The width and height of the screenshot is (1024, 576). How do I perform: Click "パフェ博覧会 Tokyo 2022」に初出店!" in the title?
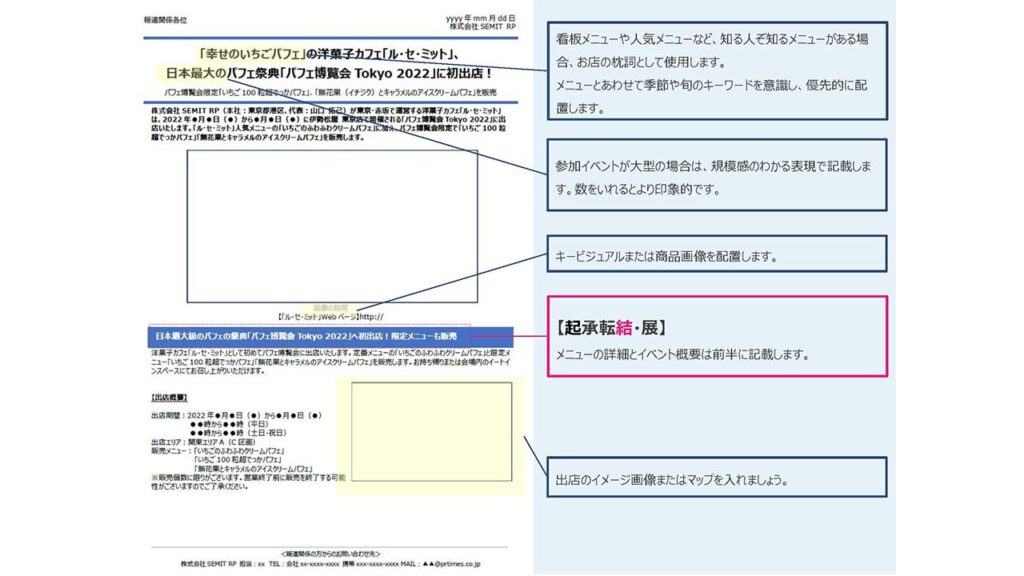(389, 72)
